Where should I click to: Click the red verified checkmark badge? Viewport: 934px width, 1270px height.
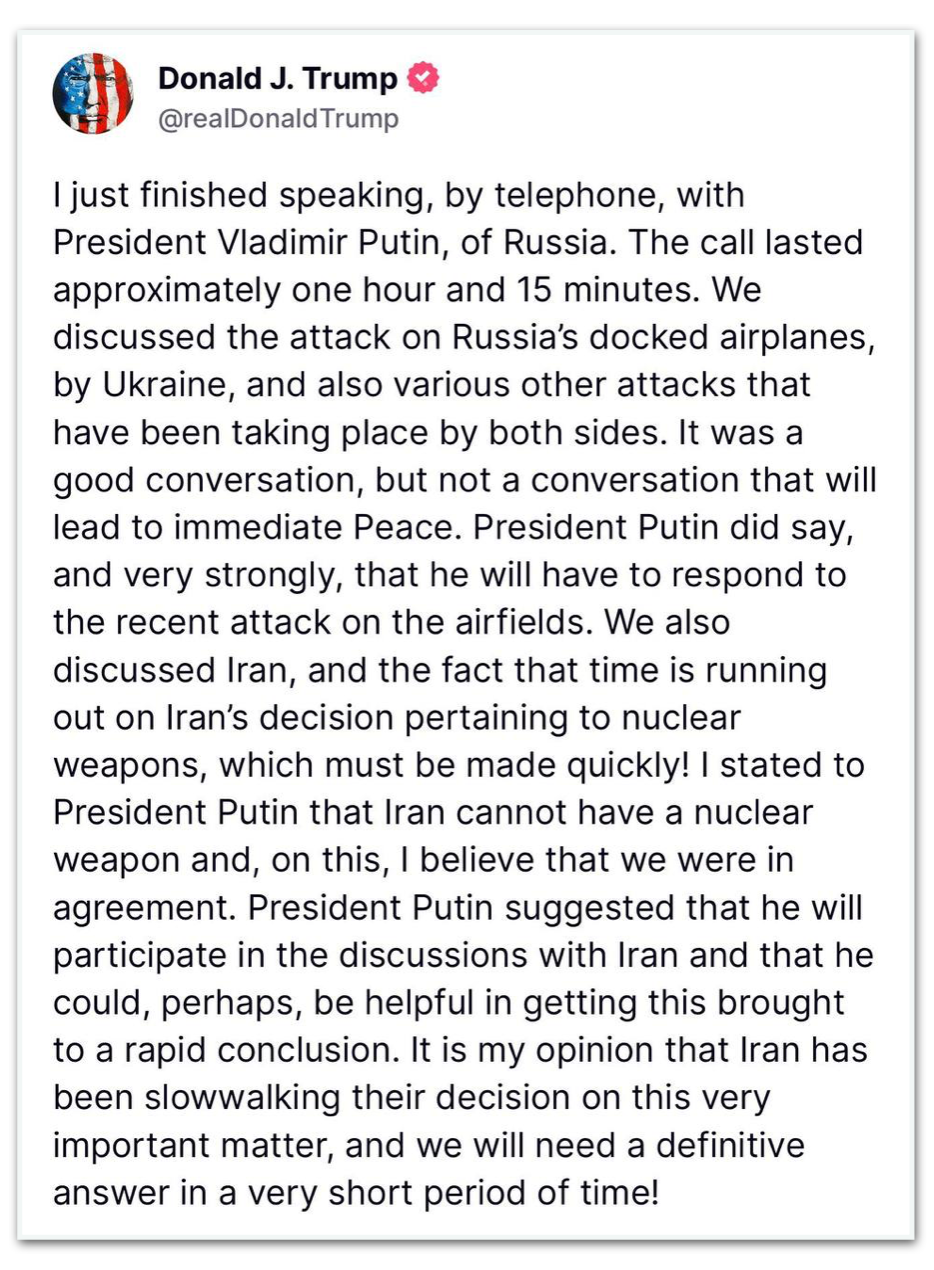click(x=425, y=77)
